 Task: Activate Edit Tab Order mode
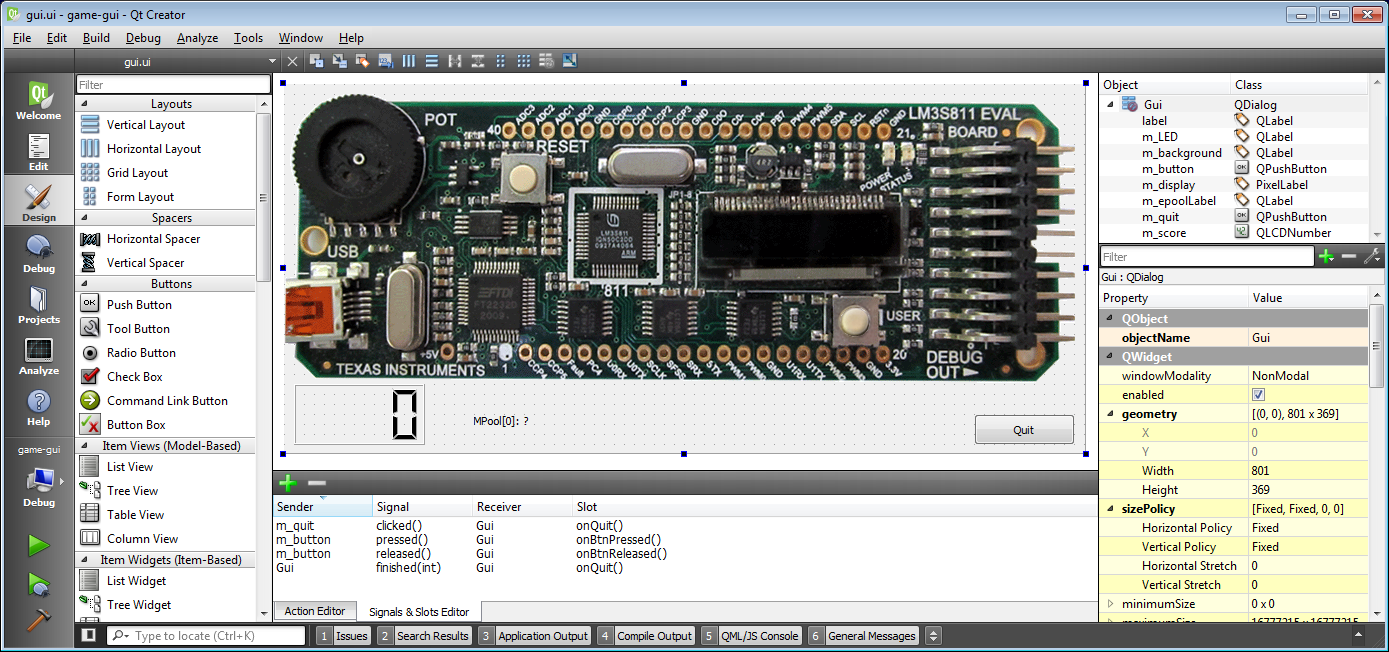coord(386,61)
